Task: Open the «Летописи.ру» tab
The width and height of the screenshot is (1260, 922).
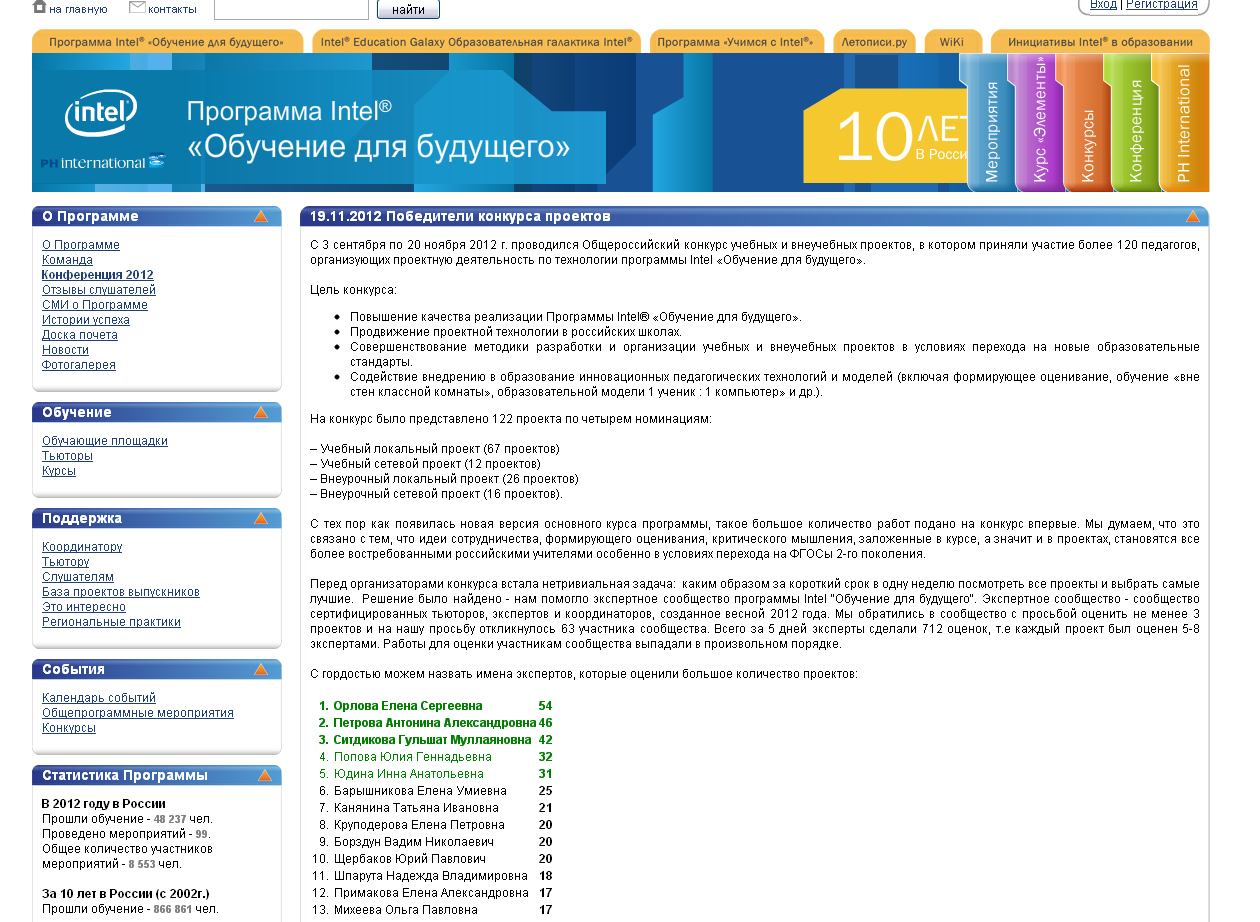Action: pyautogui.click(x=874, y=42)
